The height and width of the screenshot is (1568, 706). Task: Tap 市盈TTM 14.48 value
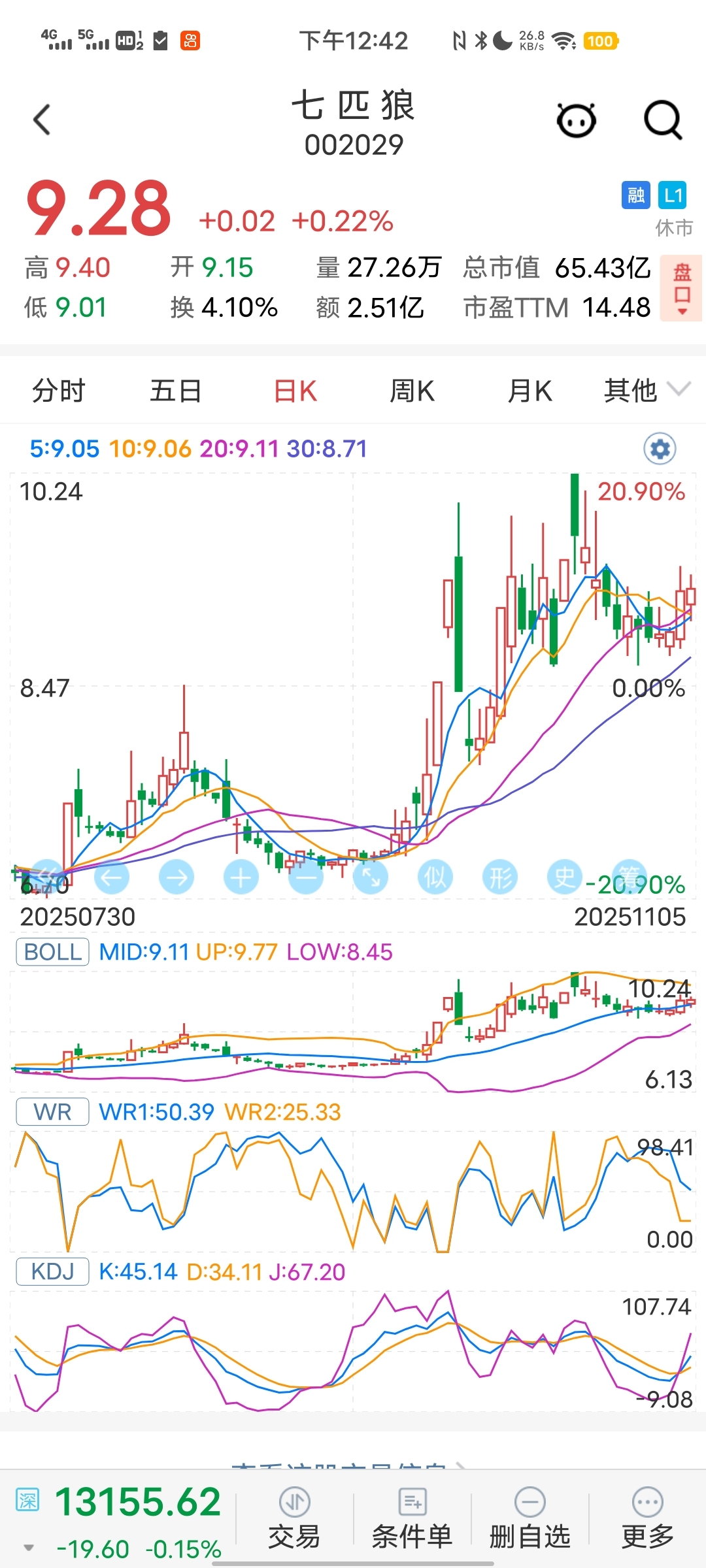pos(557,307)
